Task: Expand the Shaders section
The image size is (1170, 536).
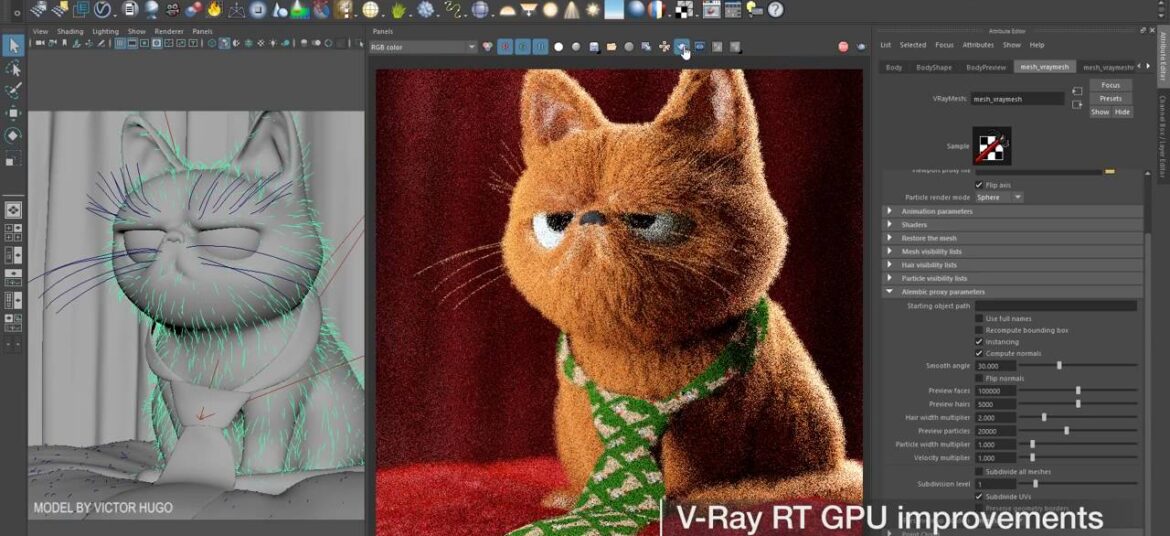Action: [1013, 225]
